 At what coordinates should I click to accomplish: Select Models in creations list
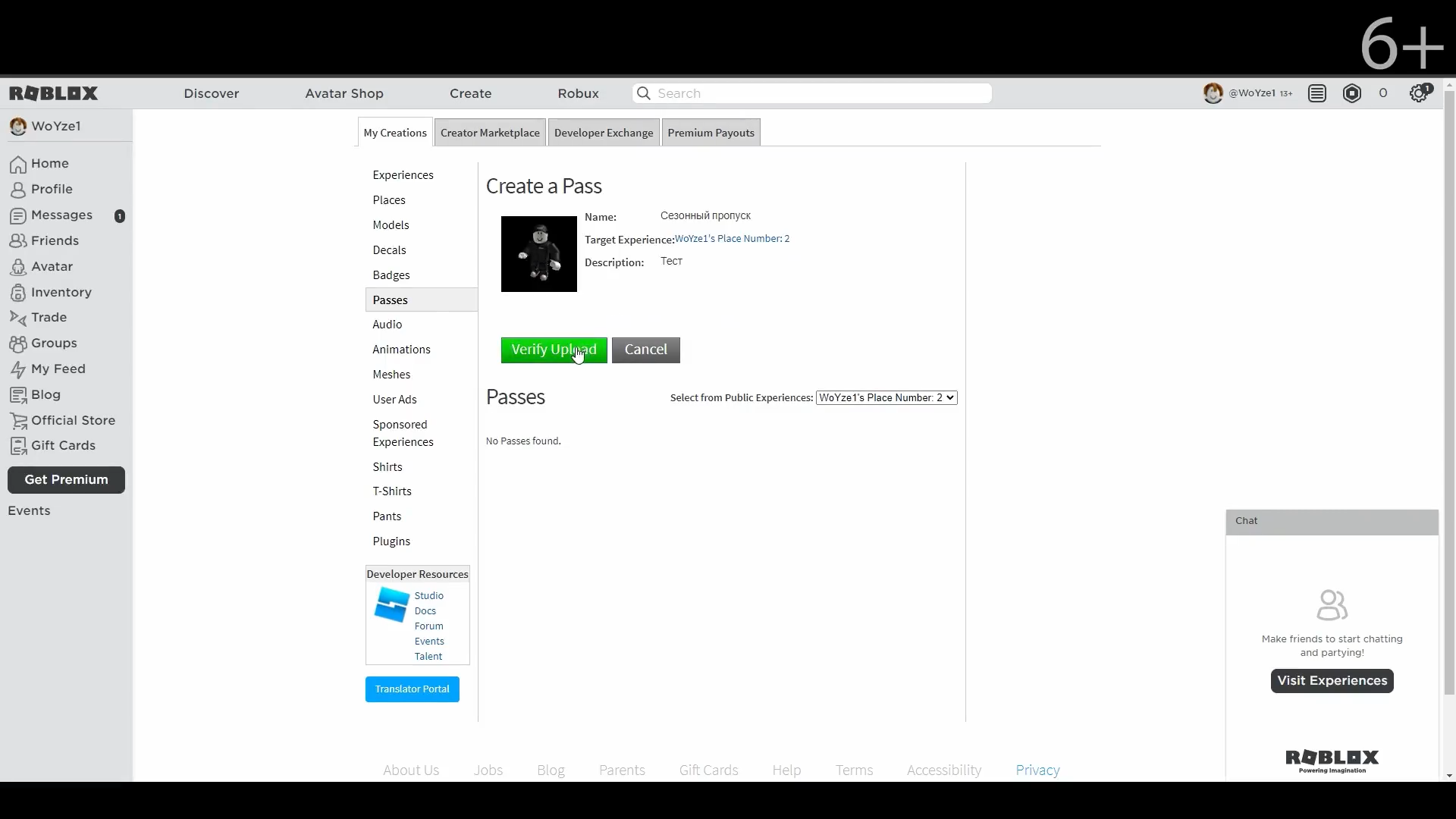coord(391,225)
